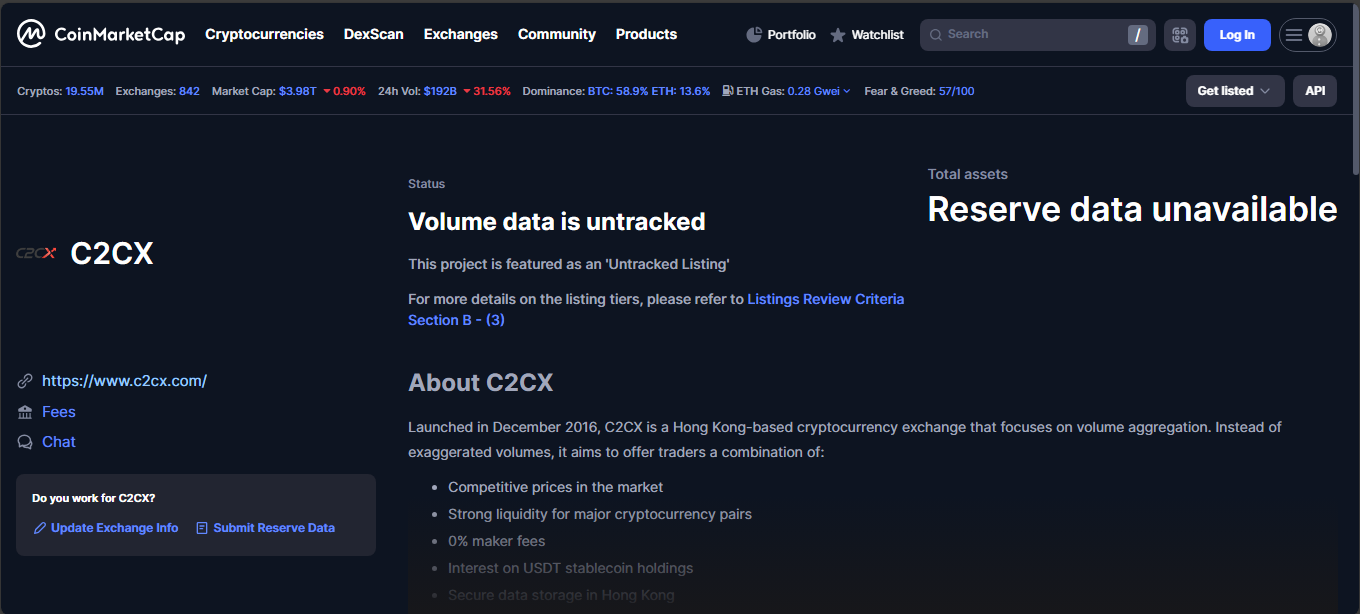Image resolution: width=1360 pixels, height=614 pixels.
Task: Click the Chat speech bubble icon
Action: click(25, 442)
